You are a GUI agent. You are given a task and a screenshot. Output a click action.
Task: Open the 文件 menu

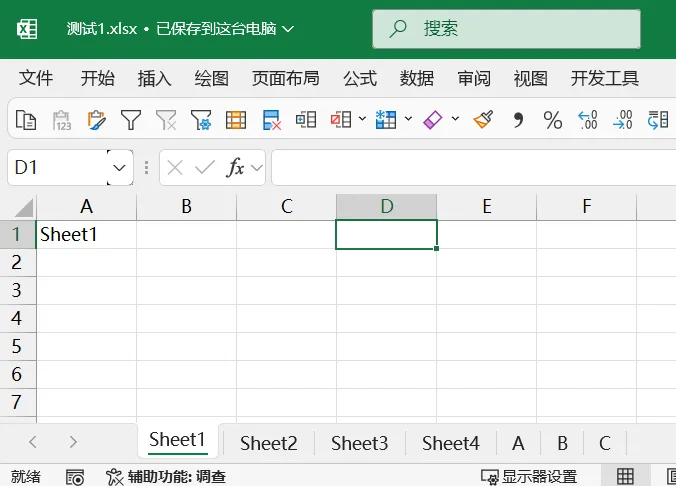click(36, 78)
